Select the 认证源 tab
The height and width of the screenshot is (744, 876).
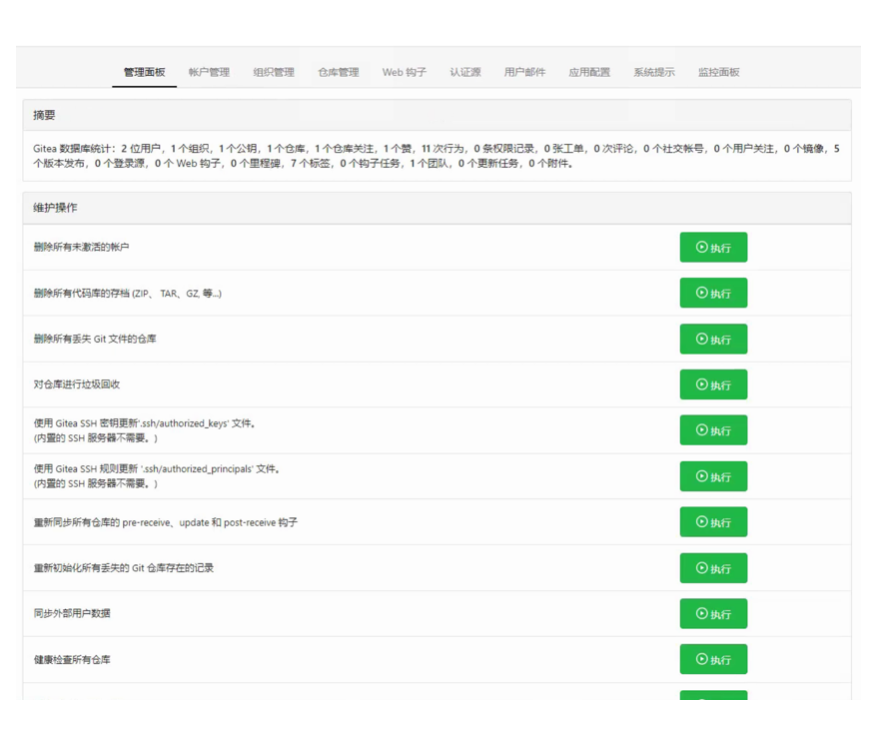click(465, 73)
